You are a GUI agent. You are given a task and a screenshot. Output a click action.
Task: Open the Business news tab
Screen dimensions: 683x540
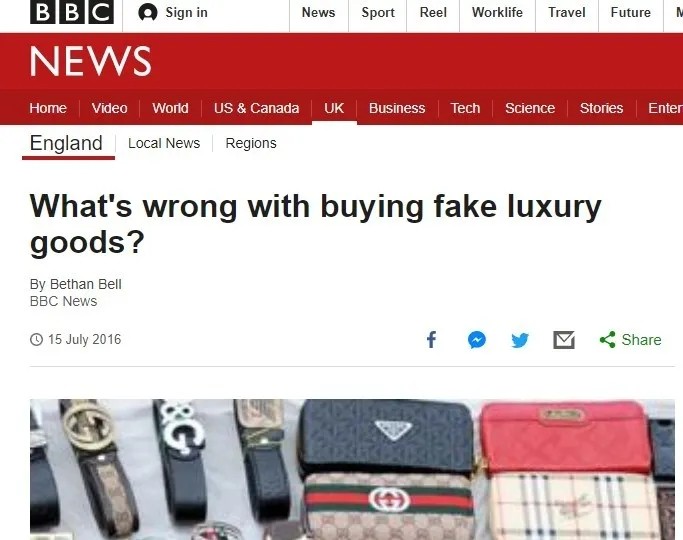coord(397,108)
